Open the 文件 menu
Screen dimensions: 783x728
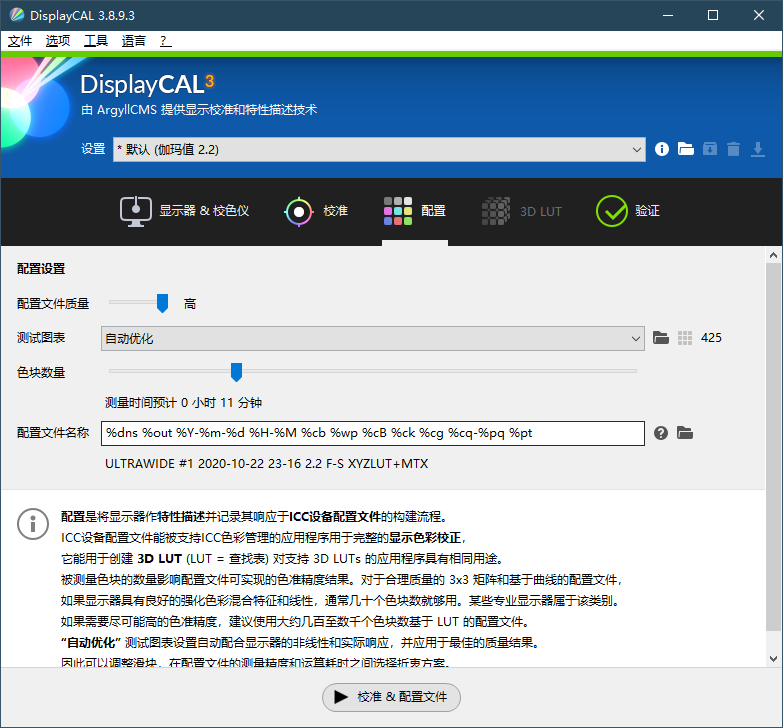pyautogui.click(x=20, y=41)
